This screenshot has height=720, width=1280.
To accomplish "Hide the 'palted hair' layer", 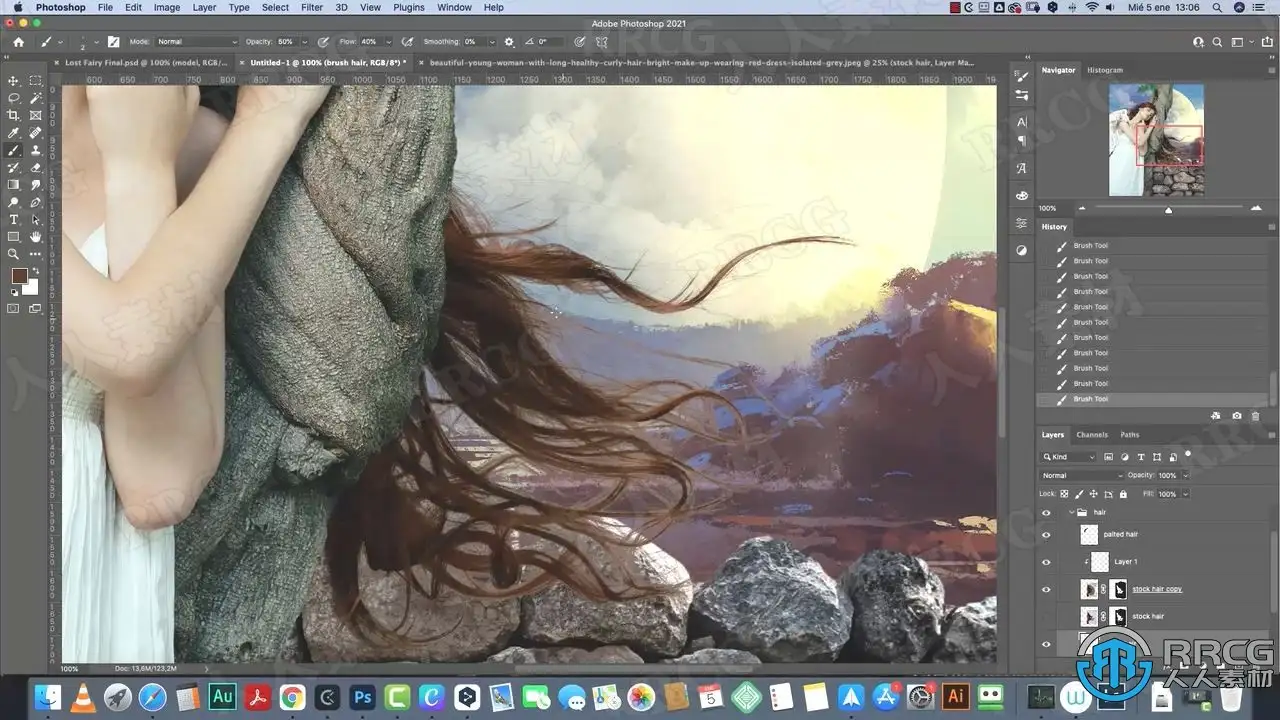I will 1046,535.
